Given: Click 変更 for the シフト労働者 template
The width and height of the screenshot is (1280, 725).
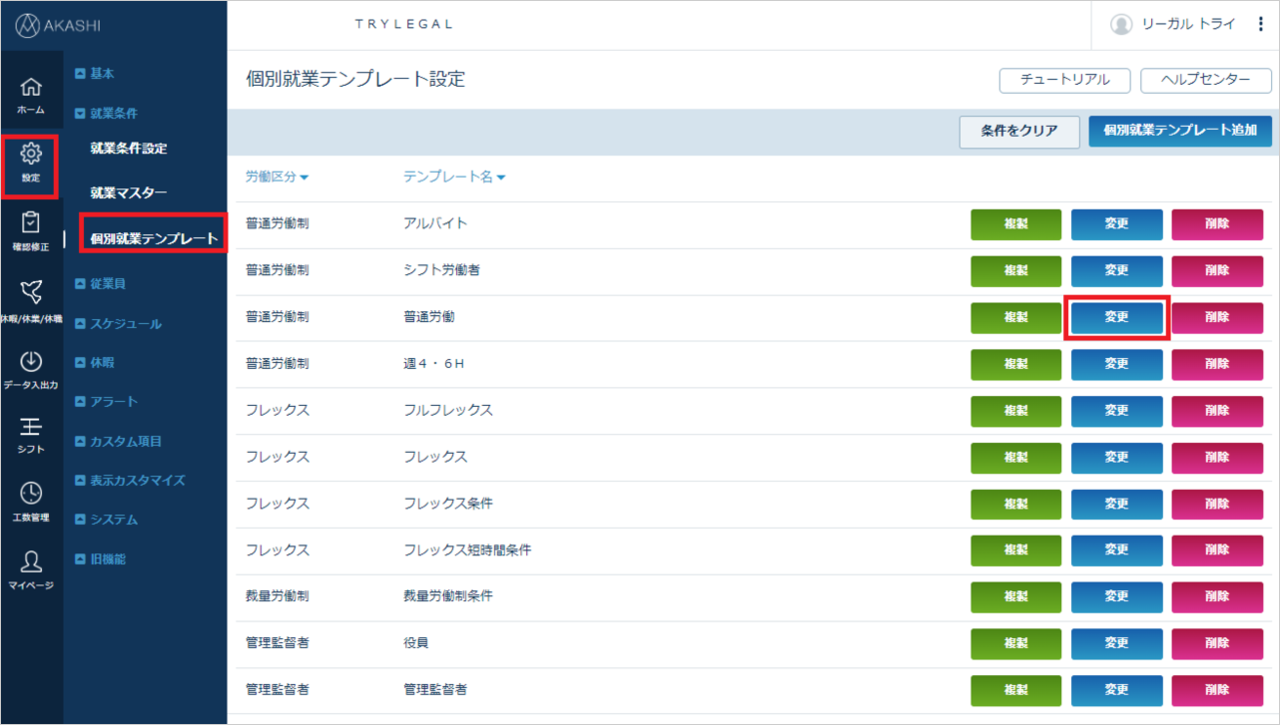Looking at the screenshot, I should 1117,271.
